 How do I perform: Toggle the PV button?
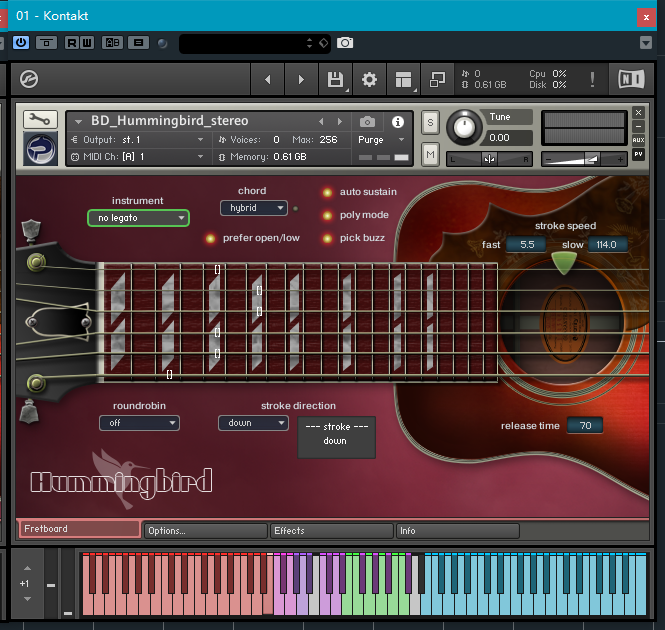pos(638,154)
